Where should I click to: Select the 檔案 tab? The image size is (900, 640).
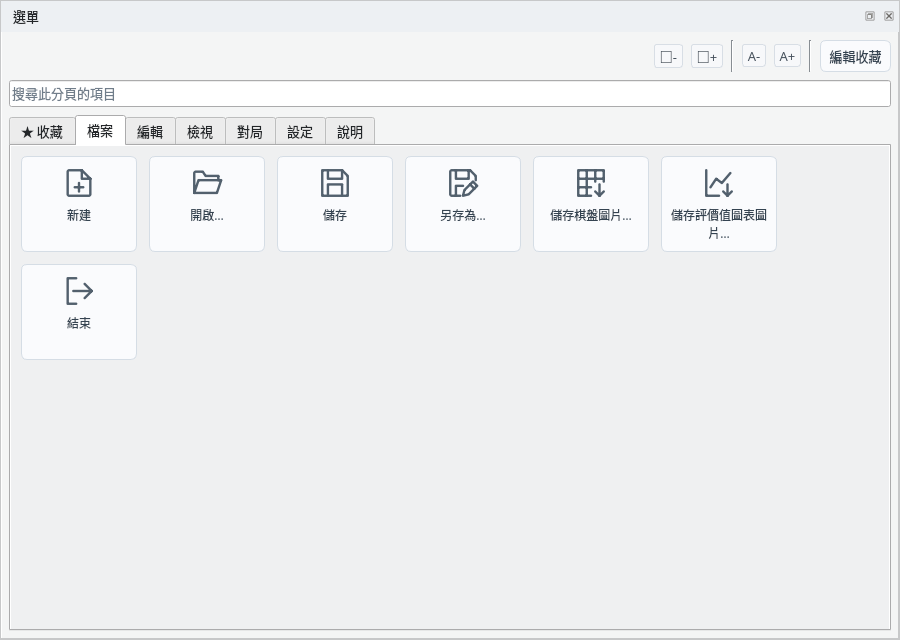coord(100,131)
